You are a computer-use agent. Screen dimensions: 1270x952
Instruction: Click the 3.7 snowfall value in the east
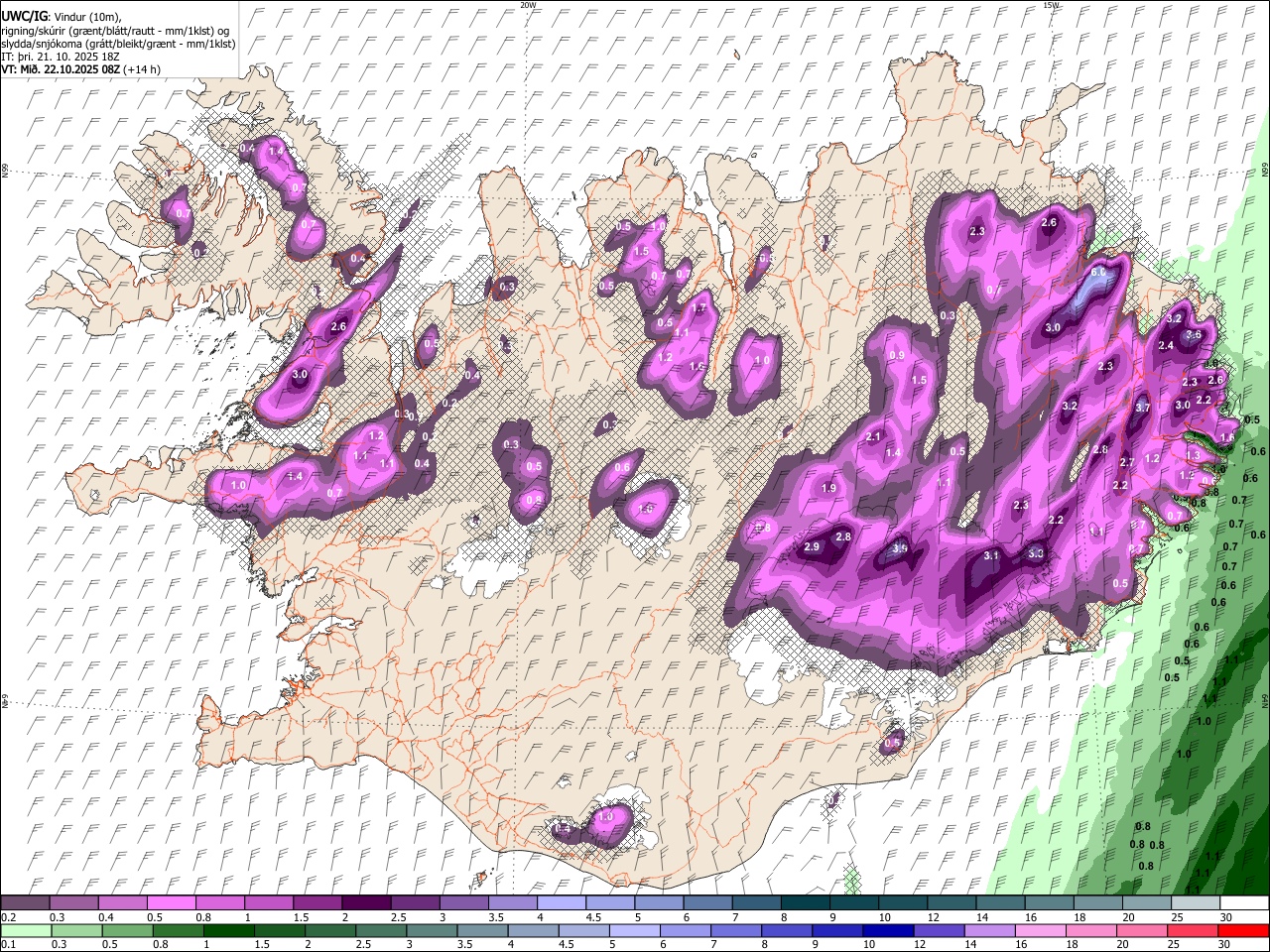pyautogui.click(x=1142, y=408)
